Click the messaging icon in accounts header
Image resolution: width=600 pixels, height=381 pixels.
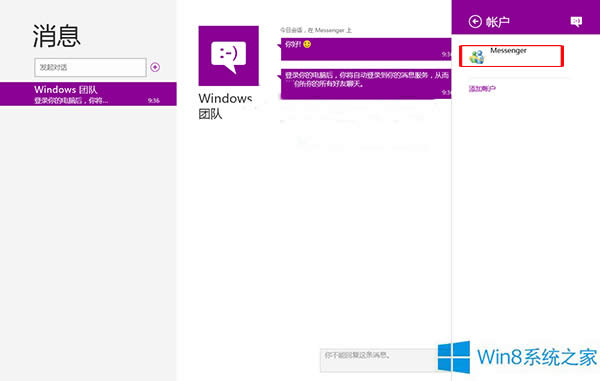coord(576,21)
